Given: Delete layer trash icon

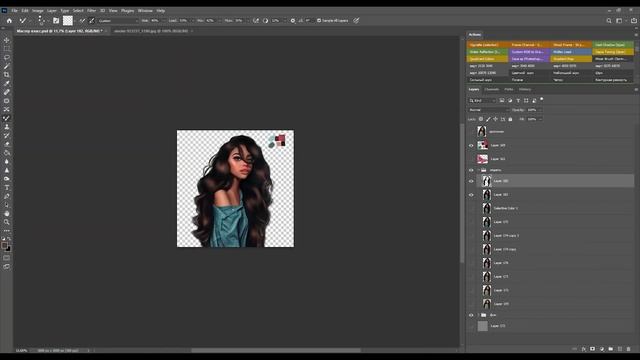Looking at the screenshot, I should 629,349.
